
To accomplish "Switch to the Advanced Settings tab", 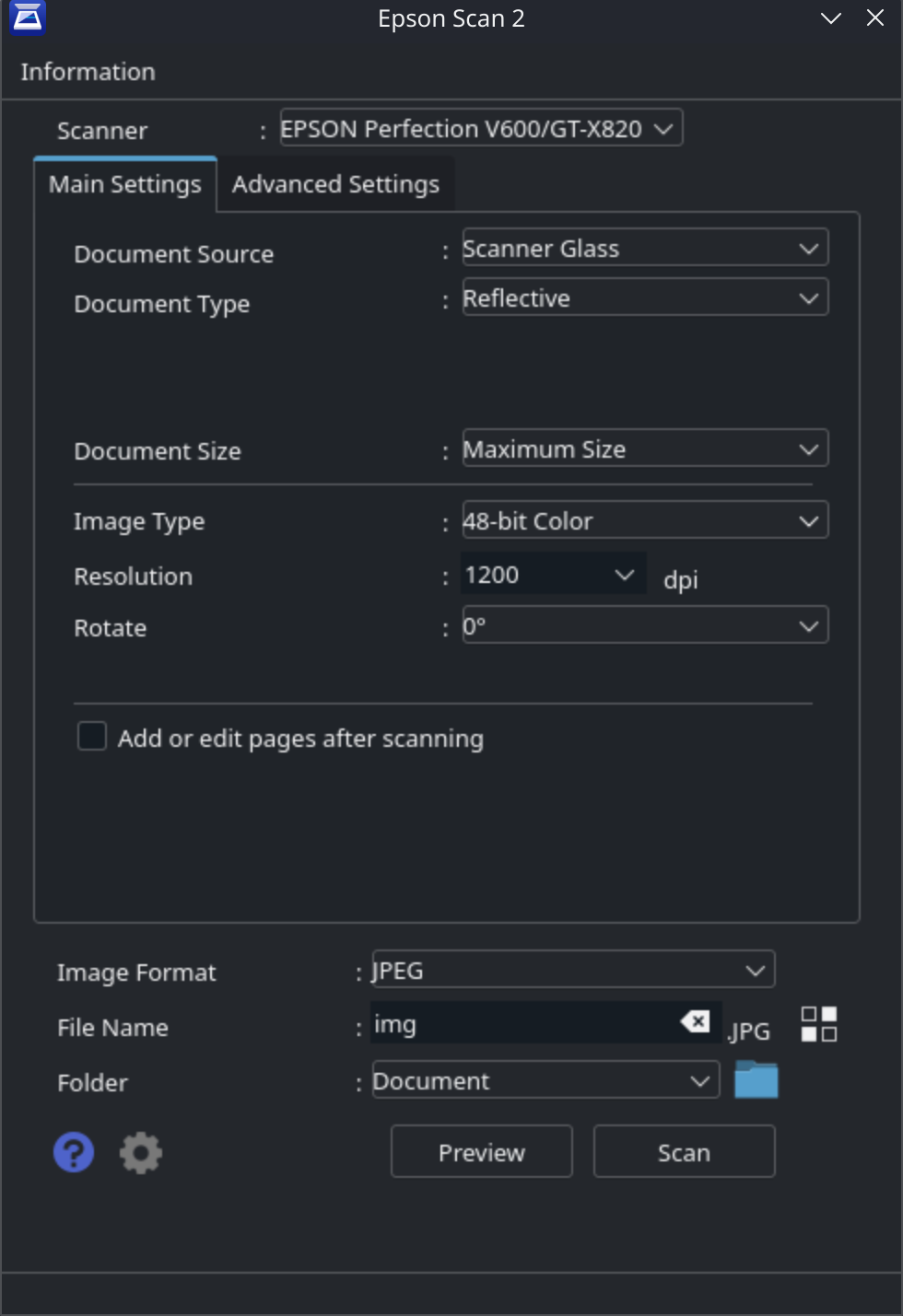I will (335, 184).
